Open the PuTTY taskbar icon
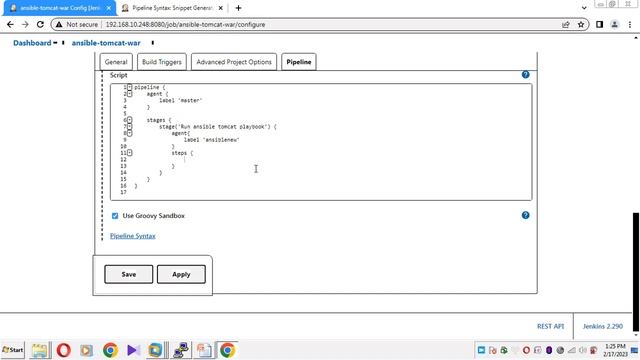The width and height of the screenshot is (640, 360). coord(180,350)
